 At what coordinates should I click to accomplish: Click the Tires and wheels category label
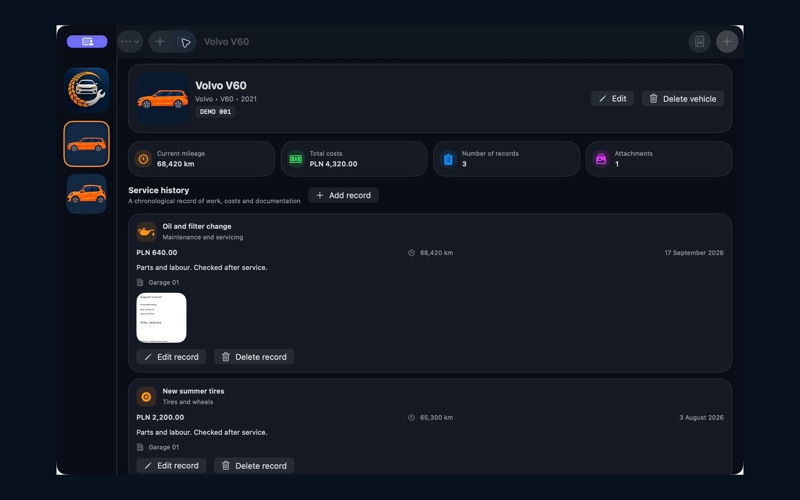(188, 402)
